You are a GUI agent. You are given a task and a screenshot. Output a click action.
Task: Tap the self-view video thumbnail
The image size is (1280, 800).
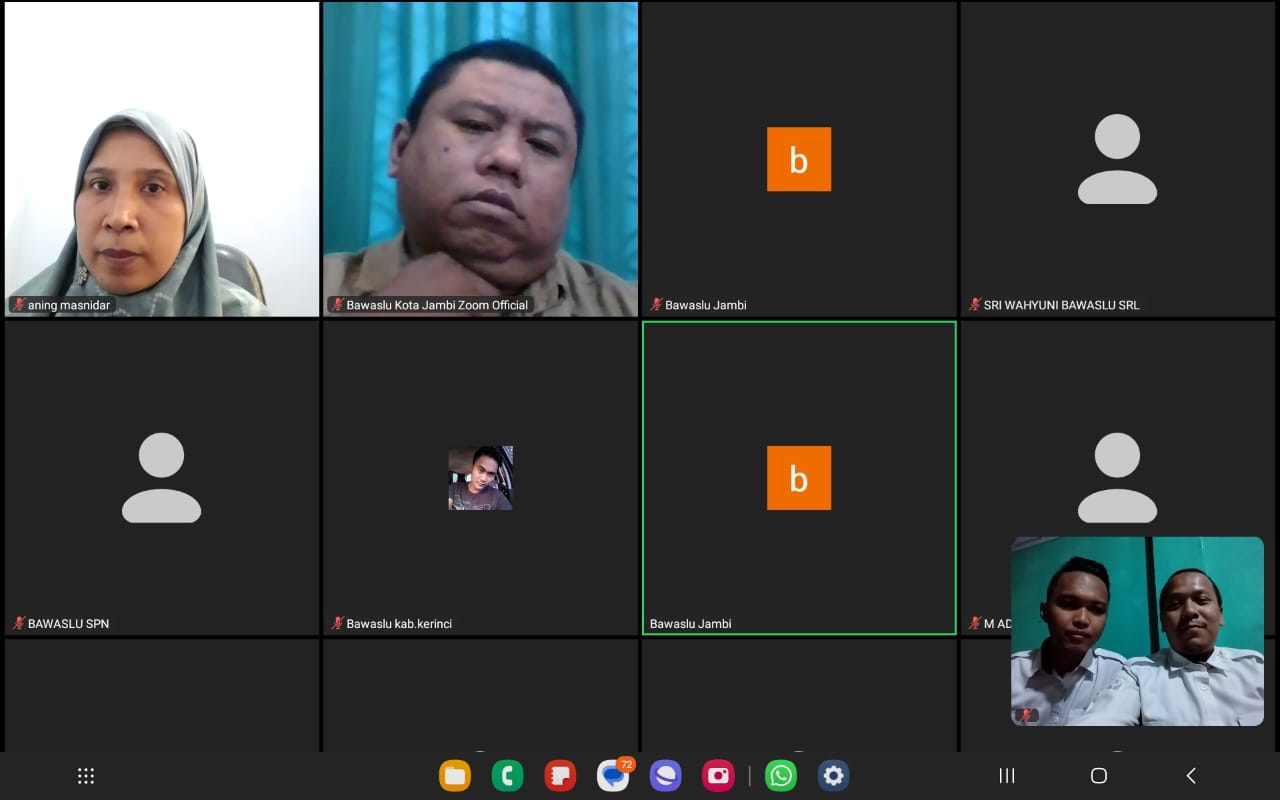(1137, 630)
